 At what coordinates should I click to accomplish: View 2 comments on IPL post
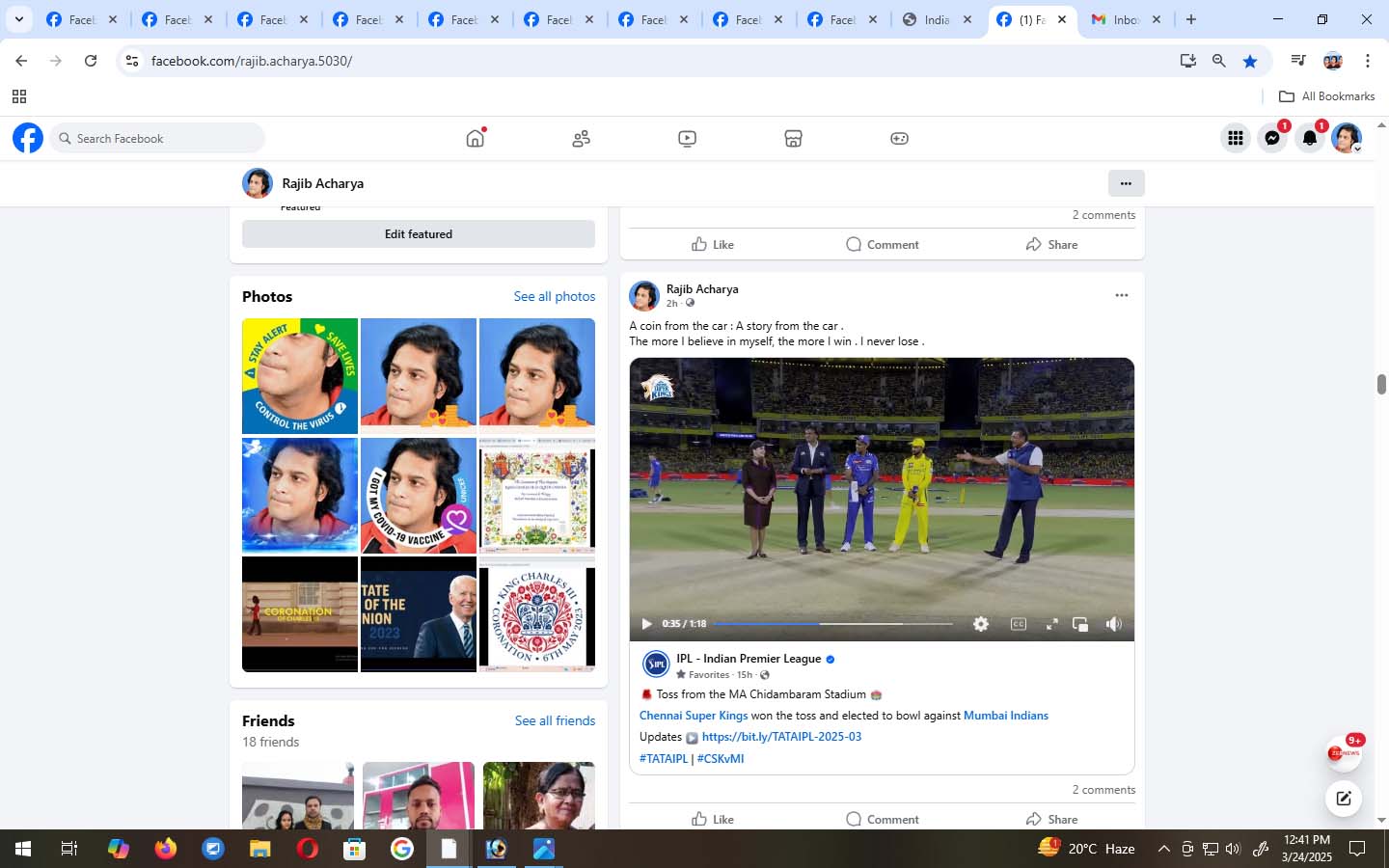[1103, 790]
